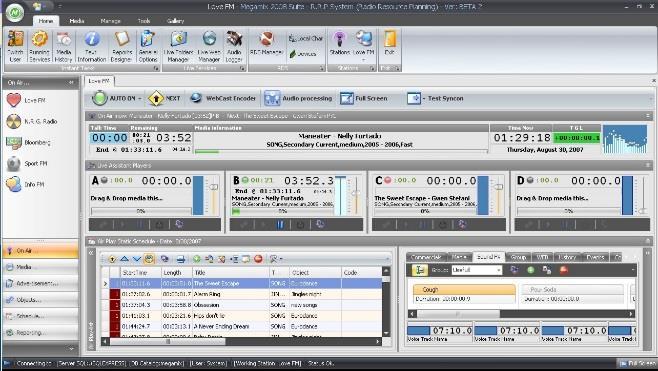Toggle player D status indicator

click(x=530, y=180)
